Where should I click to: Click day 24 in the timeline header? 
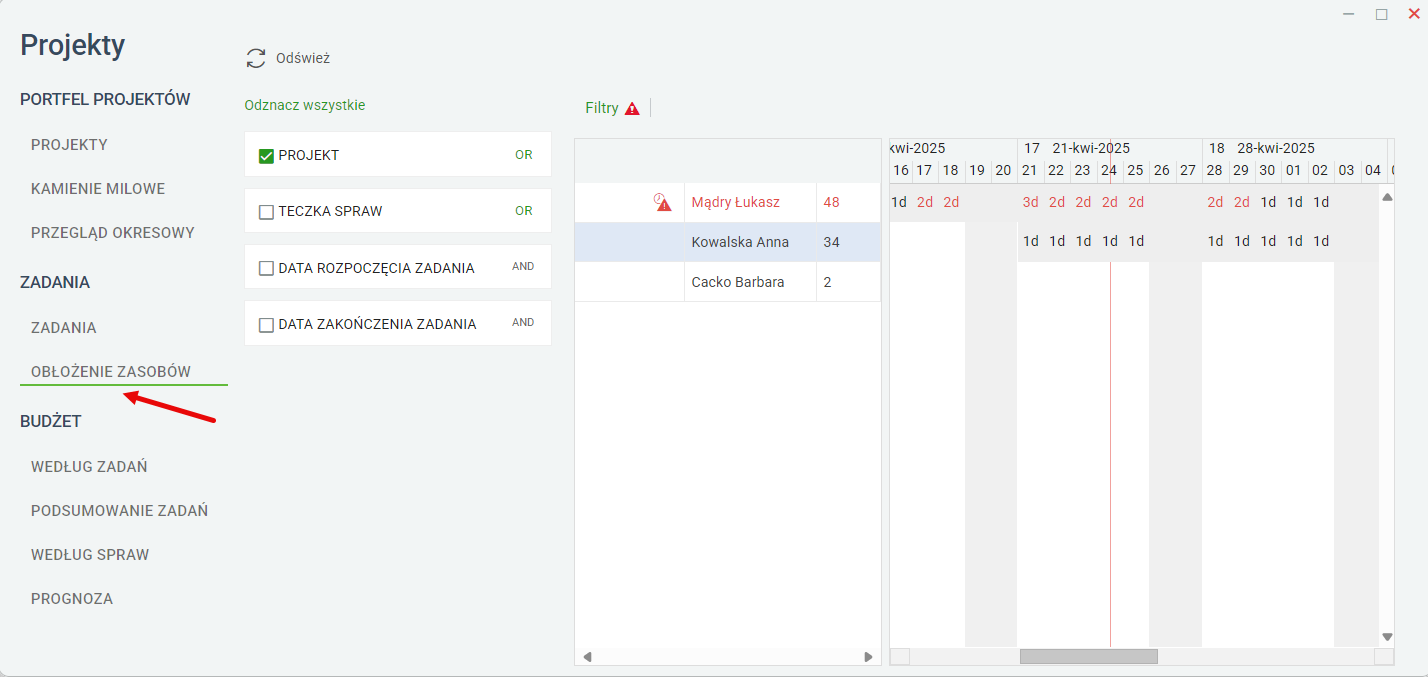[x=1109, y=170]
